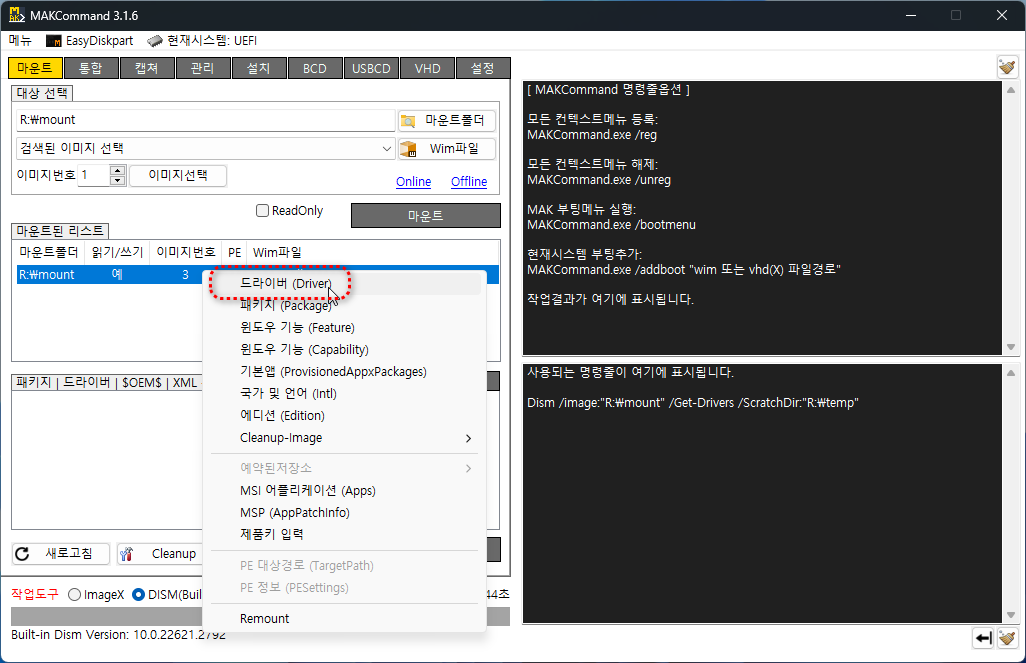The width and height of the screenshot is (1026, 663).
Task: Switch to the VHD tab
Action: tap(427, 68)
